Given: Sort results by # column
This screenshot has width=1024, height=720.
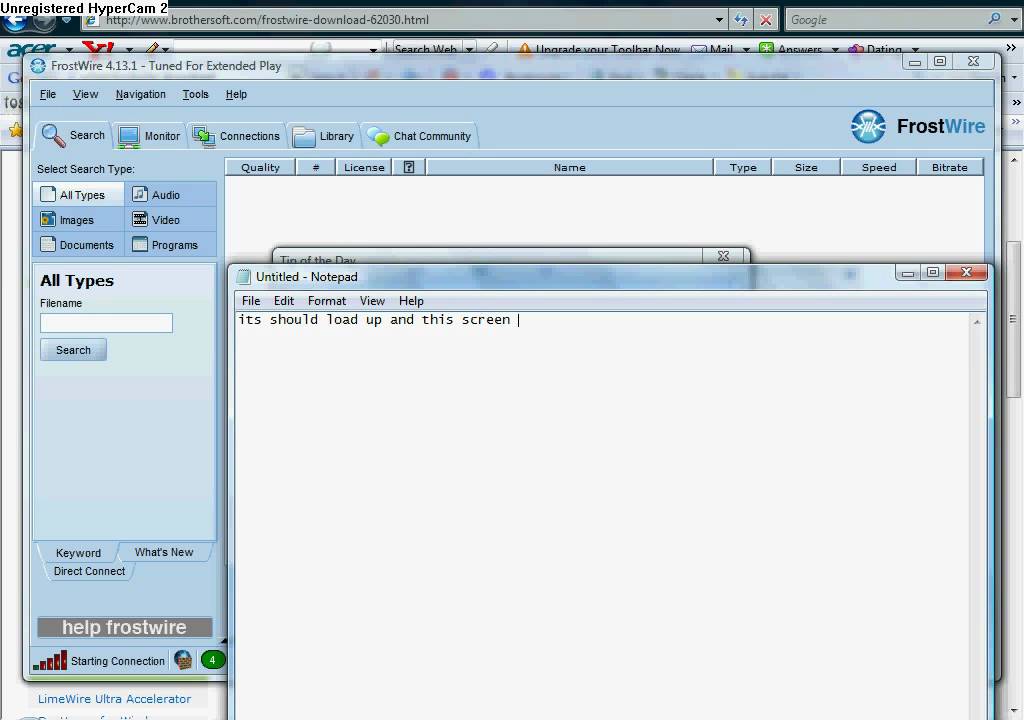Looking at the screenshot, I should (x=315, y=167).
